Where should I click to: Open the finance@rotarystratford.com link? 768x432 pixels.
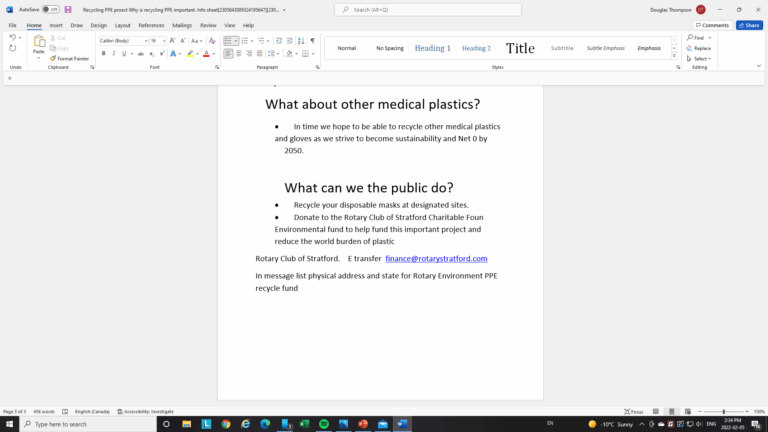tap(436, 259)
